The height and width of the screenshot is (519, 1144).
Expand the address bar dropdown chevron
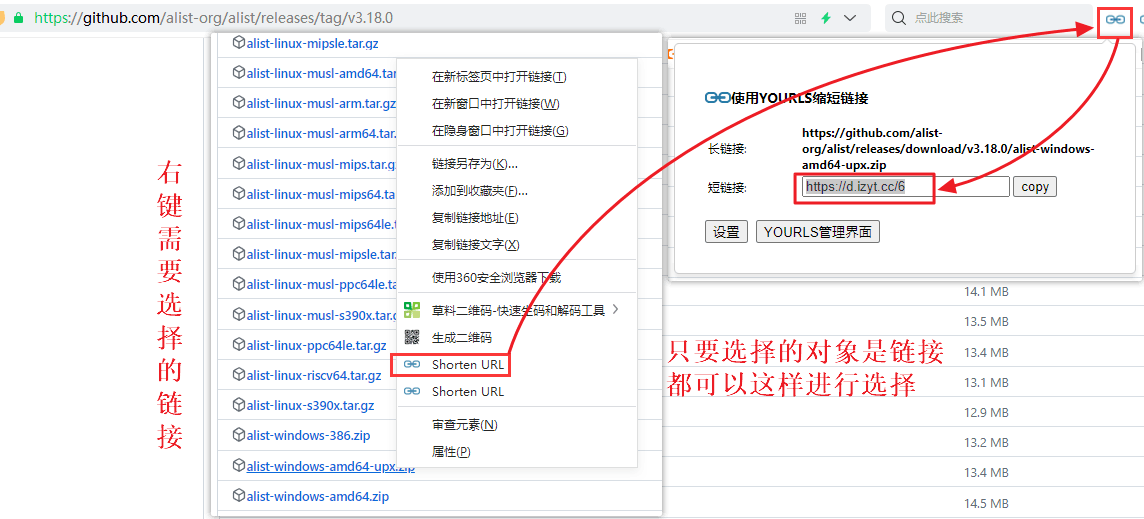(850, 18)
